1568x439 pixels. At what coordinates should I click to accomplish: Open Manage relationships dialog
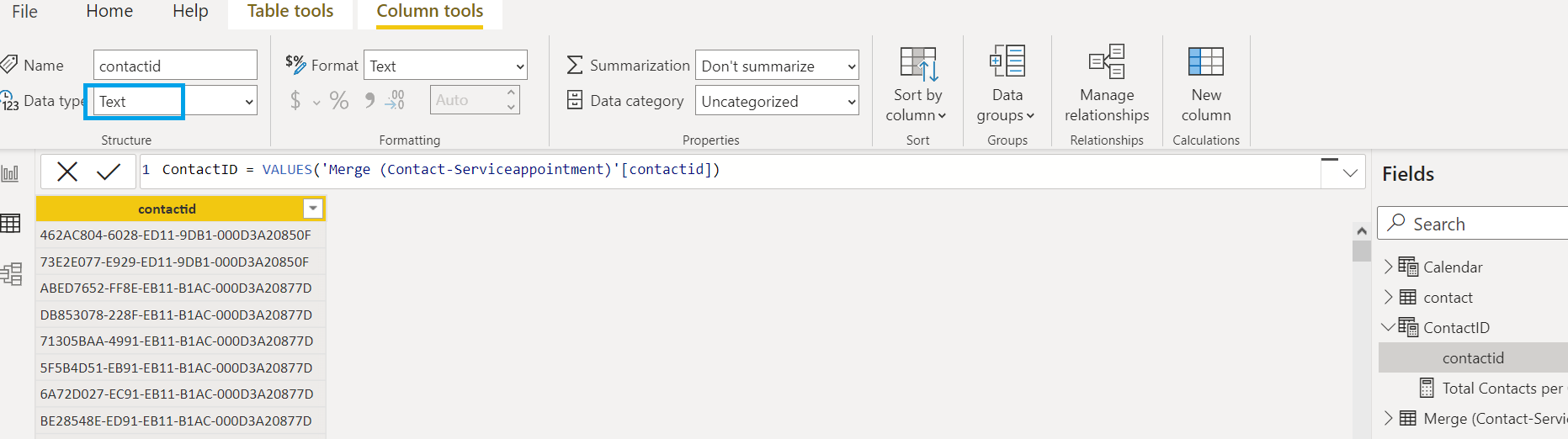[x=1107, y=83]
